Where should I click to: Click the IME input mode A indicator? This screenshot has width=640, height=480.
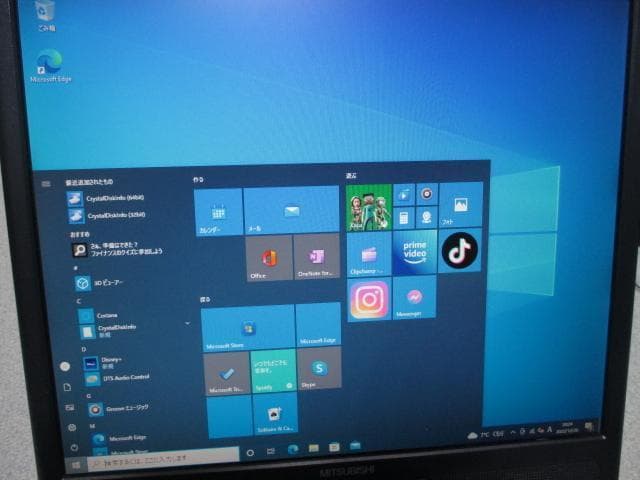click(550, 429)
